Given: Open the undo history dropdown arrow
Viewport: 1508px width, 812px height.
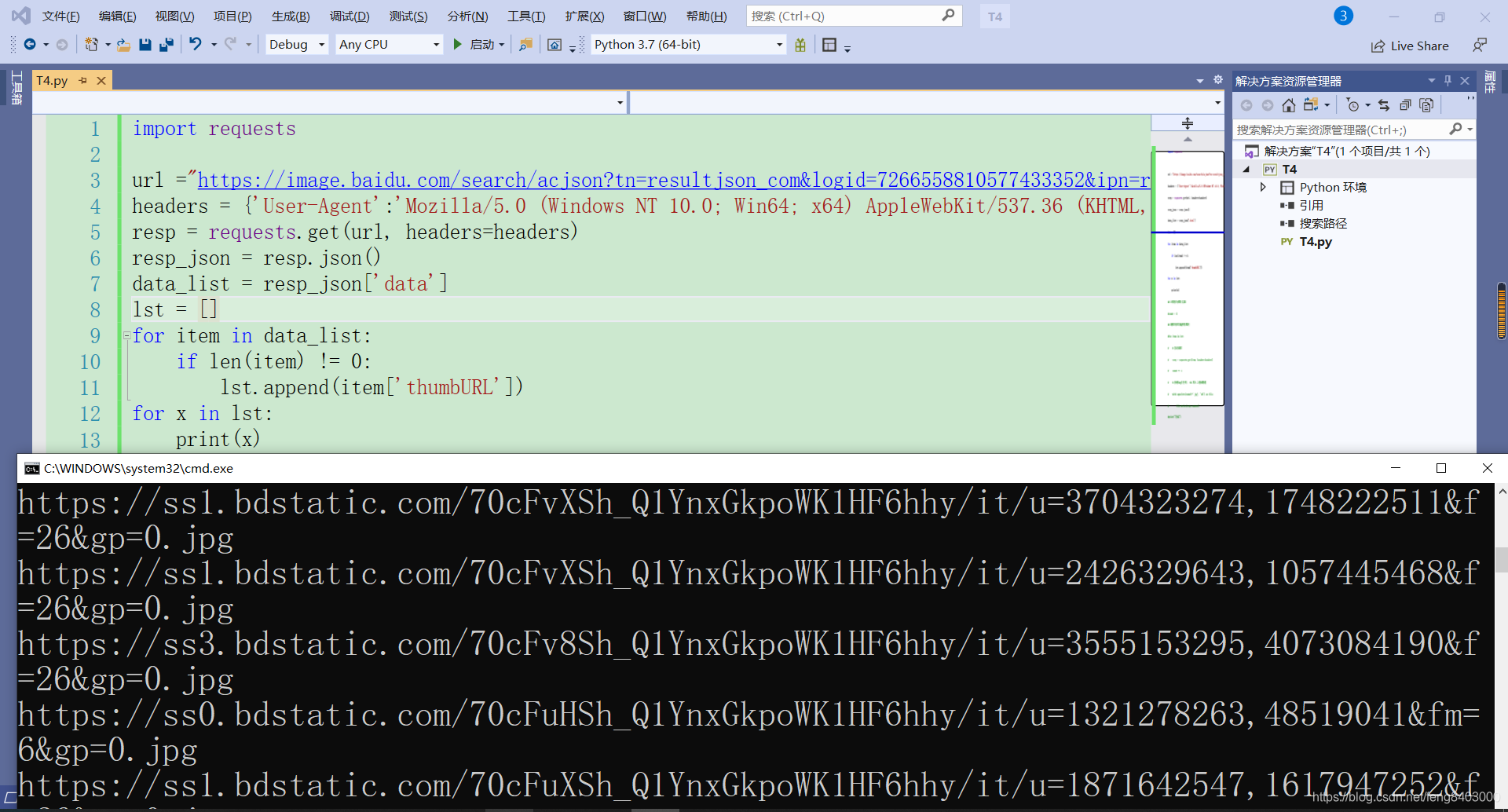Looking at the screenshot, I should pyautogui.click(x=213, y=45).
